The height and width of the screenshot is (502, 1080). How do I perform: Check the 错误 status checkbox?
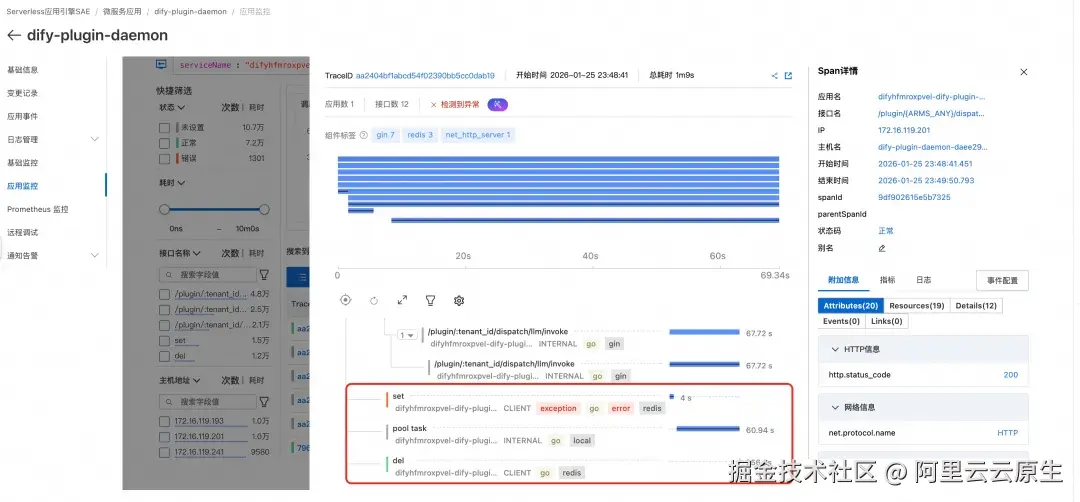[x=164, y=159]
